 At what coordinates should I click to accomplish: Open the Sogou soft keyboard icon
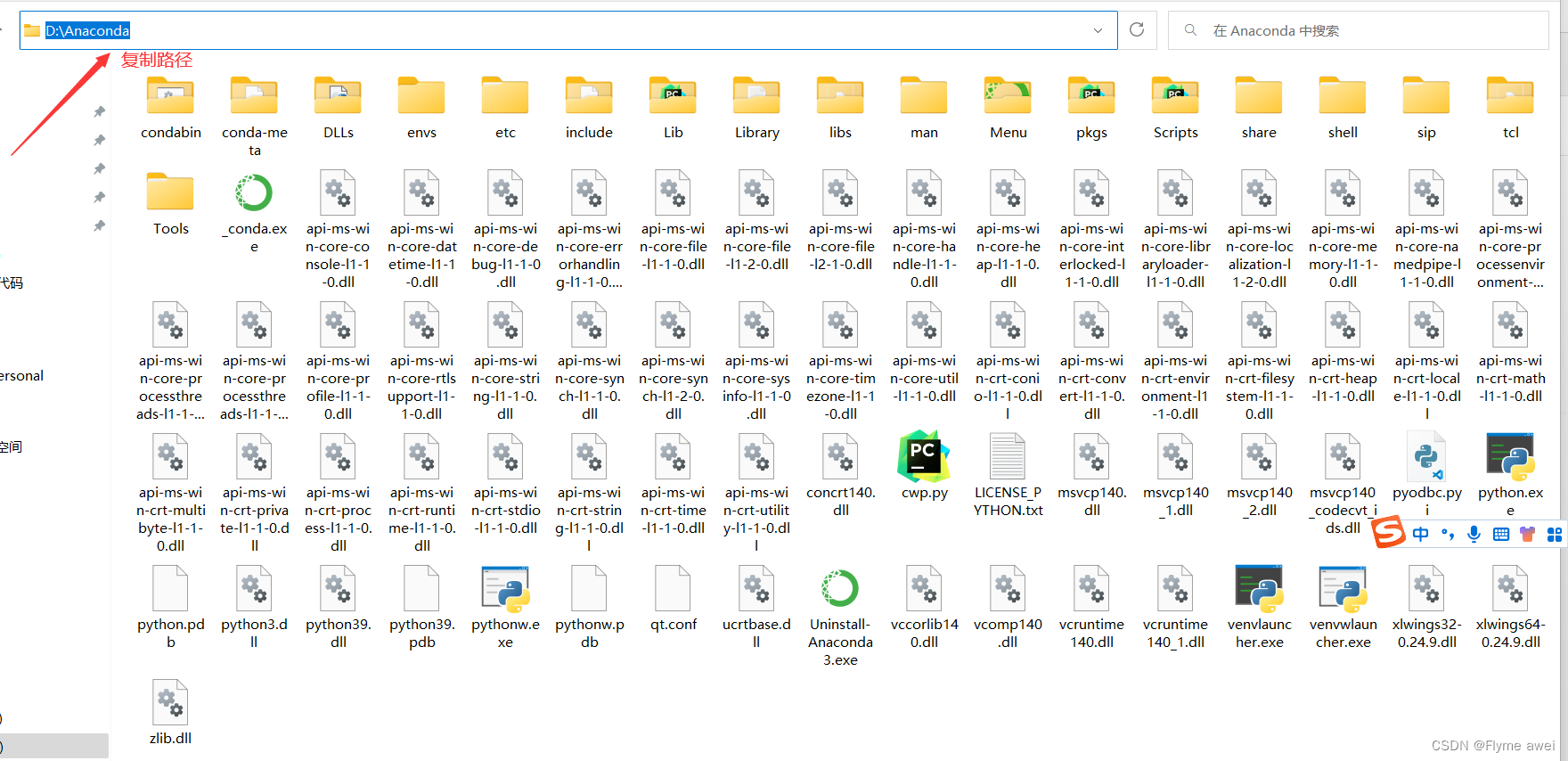[1501, 534]
